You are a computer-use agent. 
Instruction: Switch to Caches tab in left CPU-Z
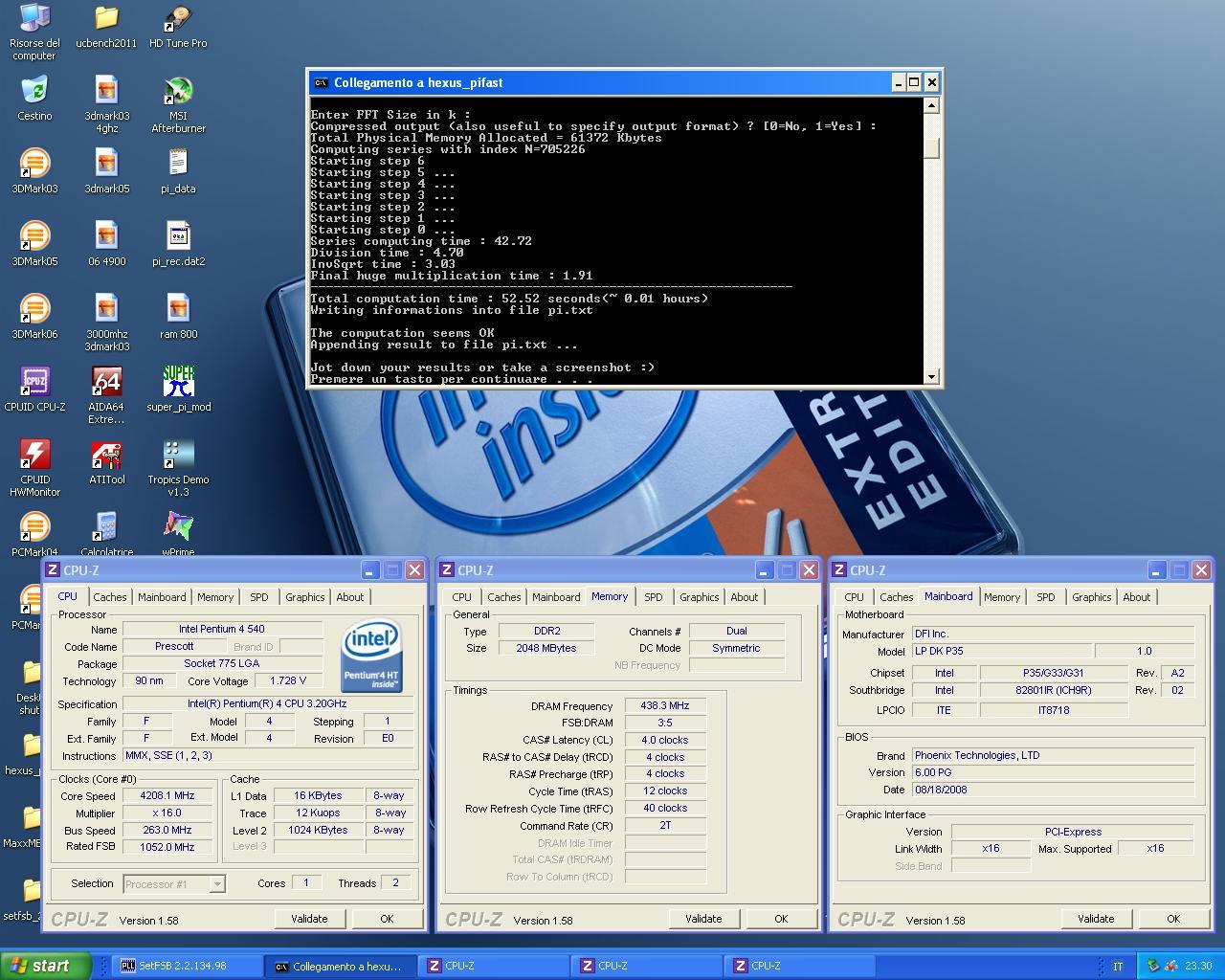coord(109,597)
